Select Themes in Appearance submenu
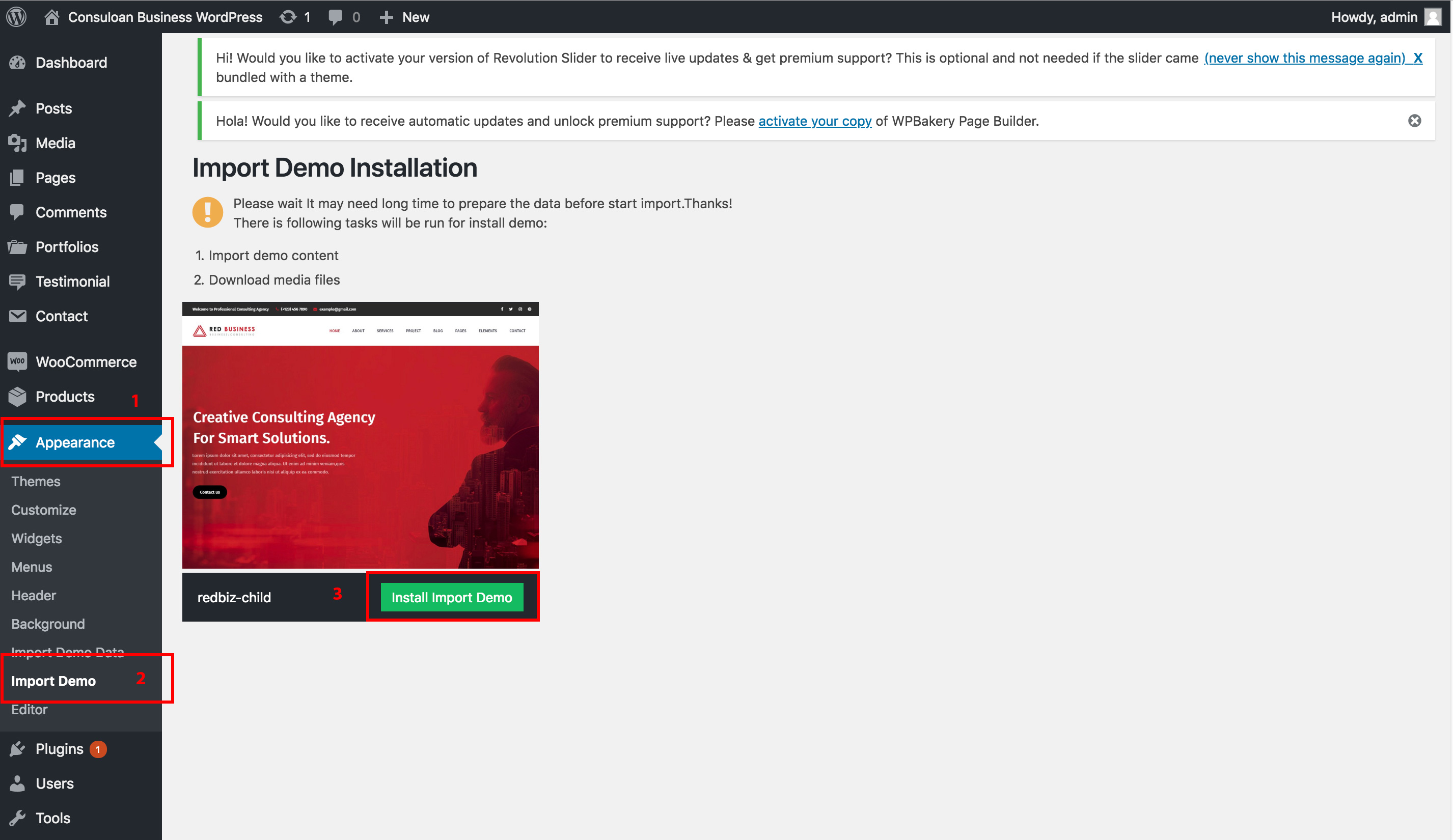The height and width of the screenshot is (840, 1454). coord(36,481)
